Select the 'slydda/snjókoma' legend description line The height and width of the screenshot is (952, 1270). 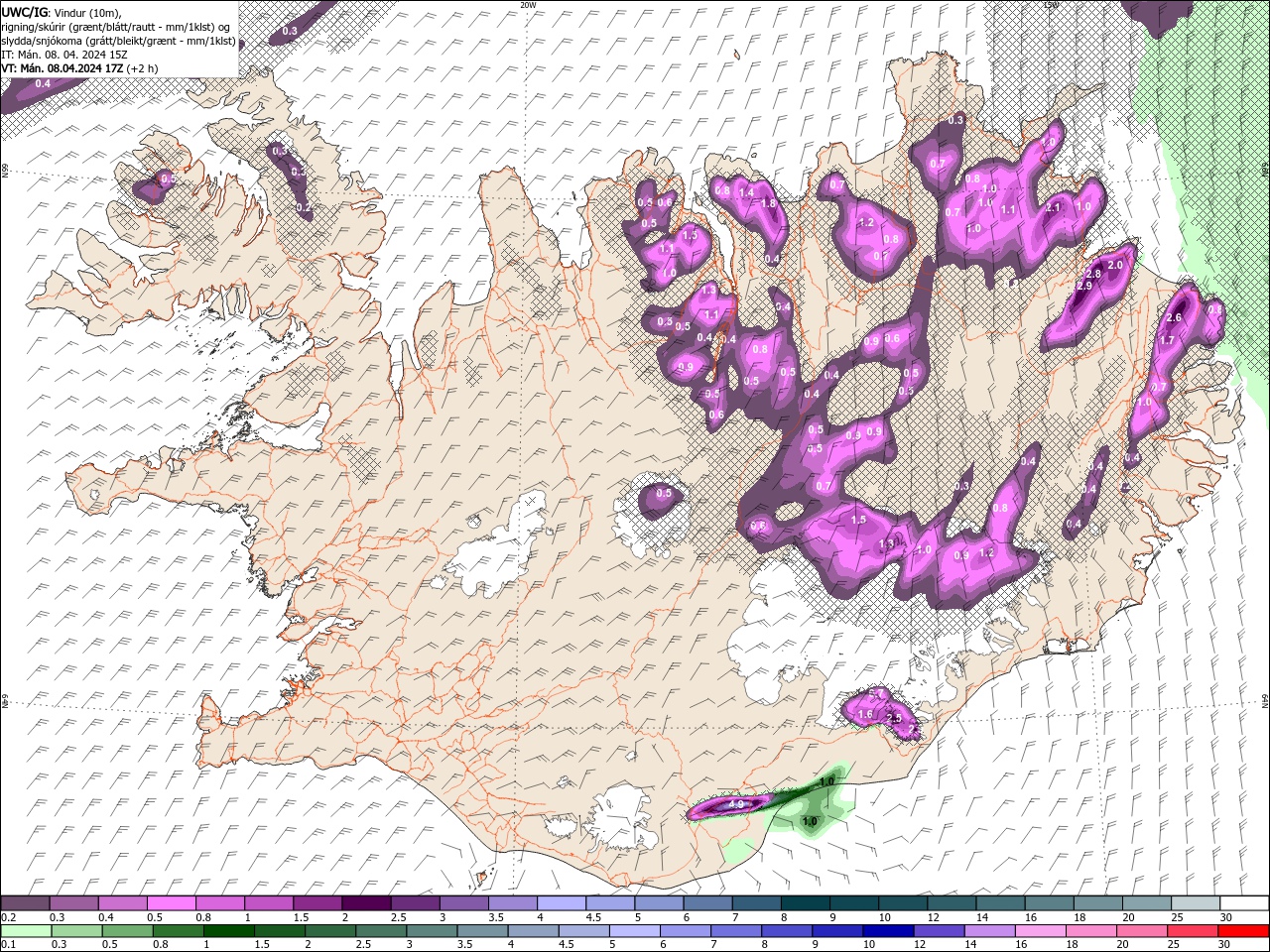(x=119, y=41)
